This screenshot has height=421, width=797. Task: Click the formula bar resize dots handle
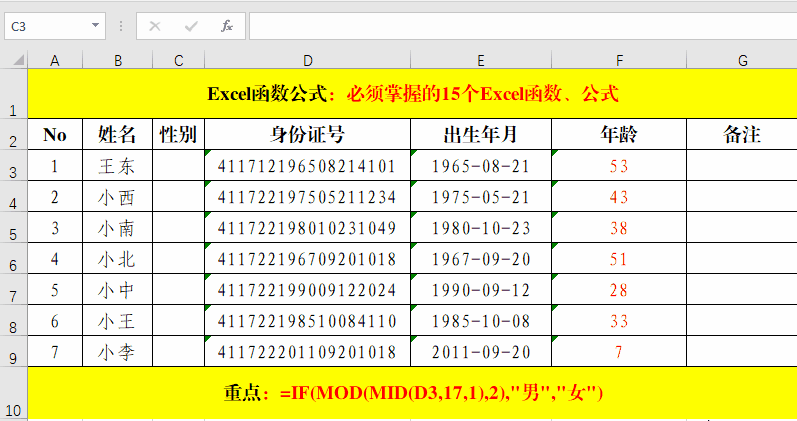[x=121, y=26]
